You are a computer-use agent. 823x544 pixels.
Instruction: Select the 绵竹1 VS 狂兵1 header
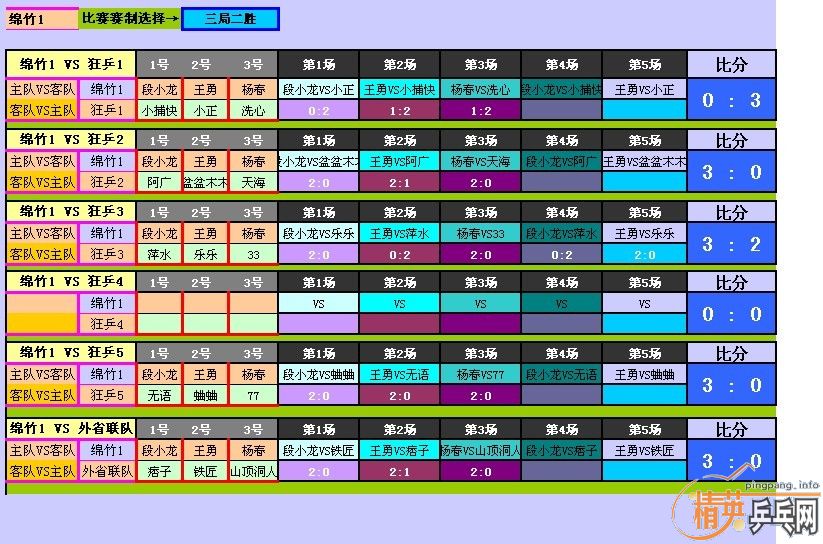[x=71, y=64]
